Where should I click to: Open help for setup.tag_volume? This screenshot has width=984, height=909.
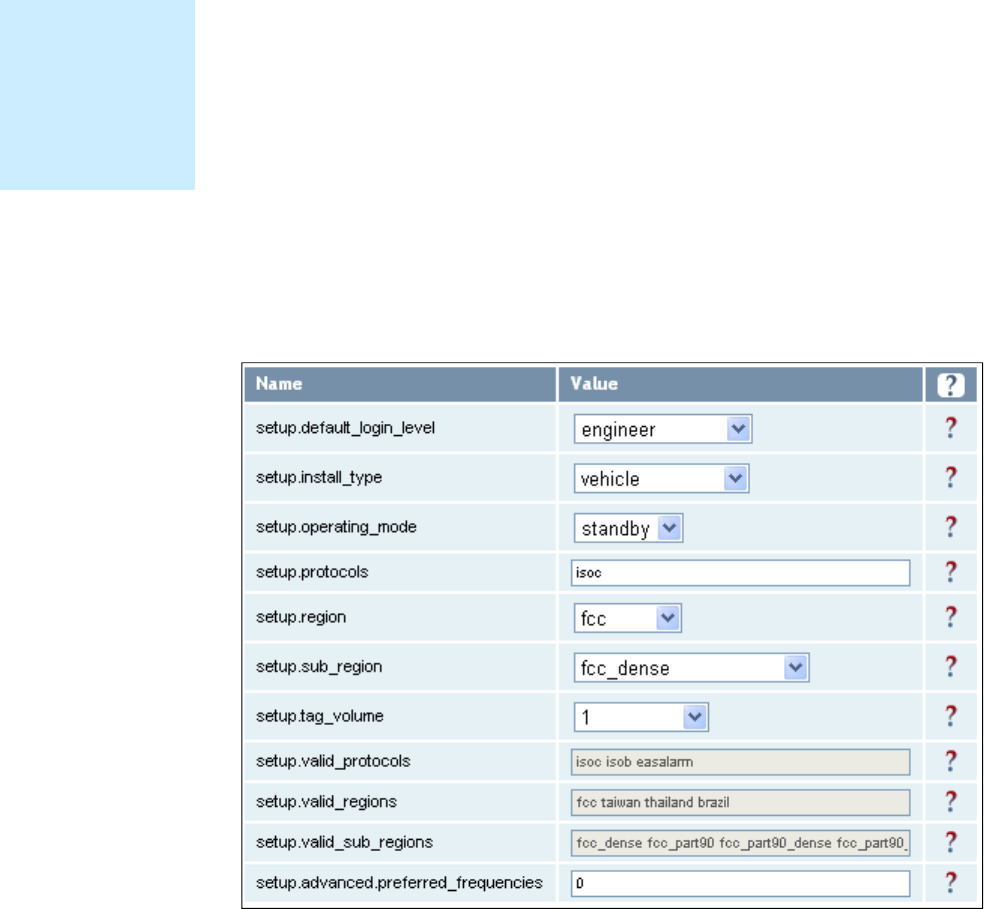pos(951,717)
